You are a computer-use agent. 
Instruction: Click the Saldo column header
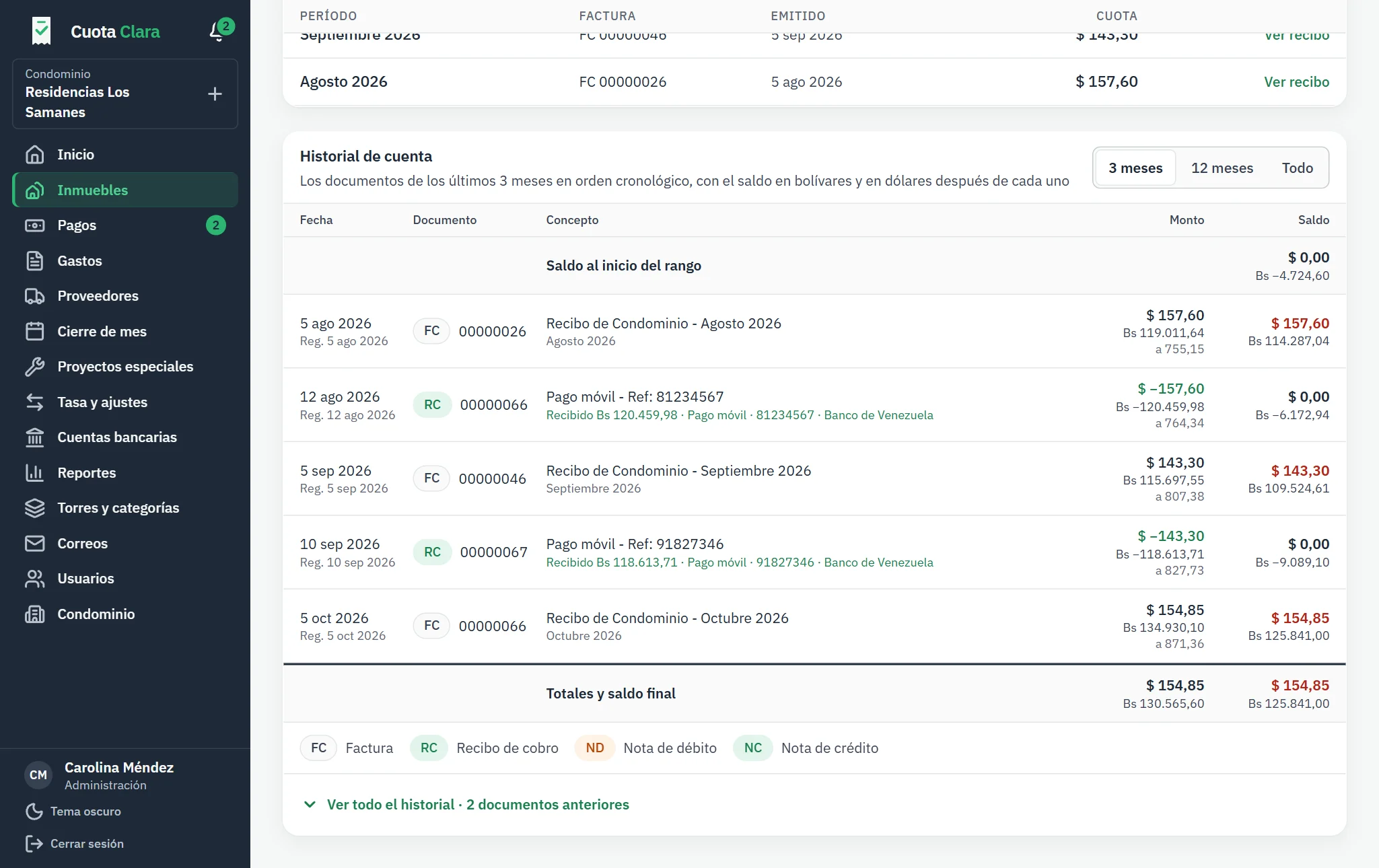click(x=1313, y=220)
